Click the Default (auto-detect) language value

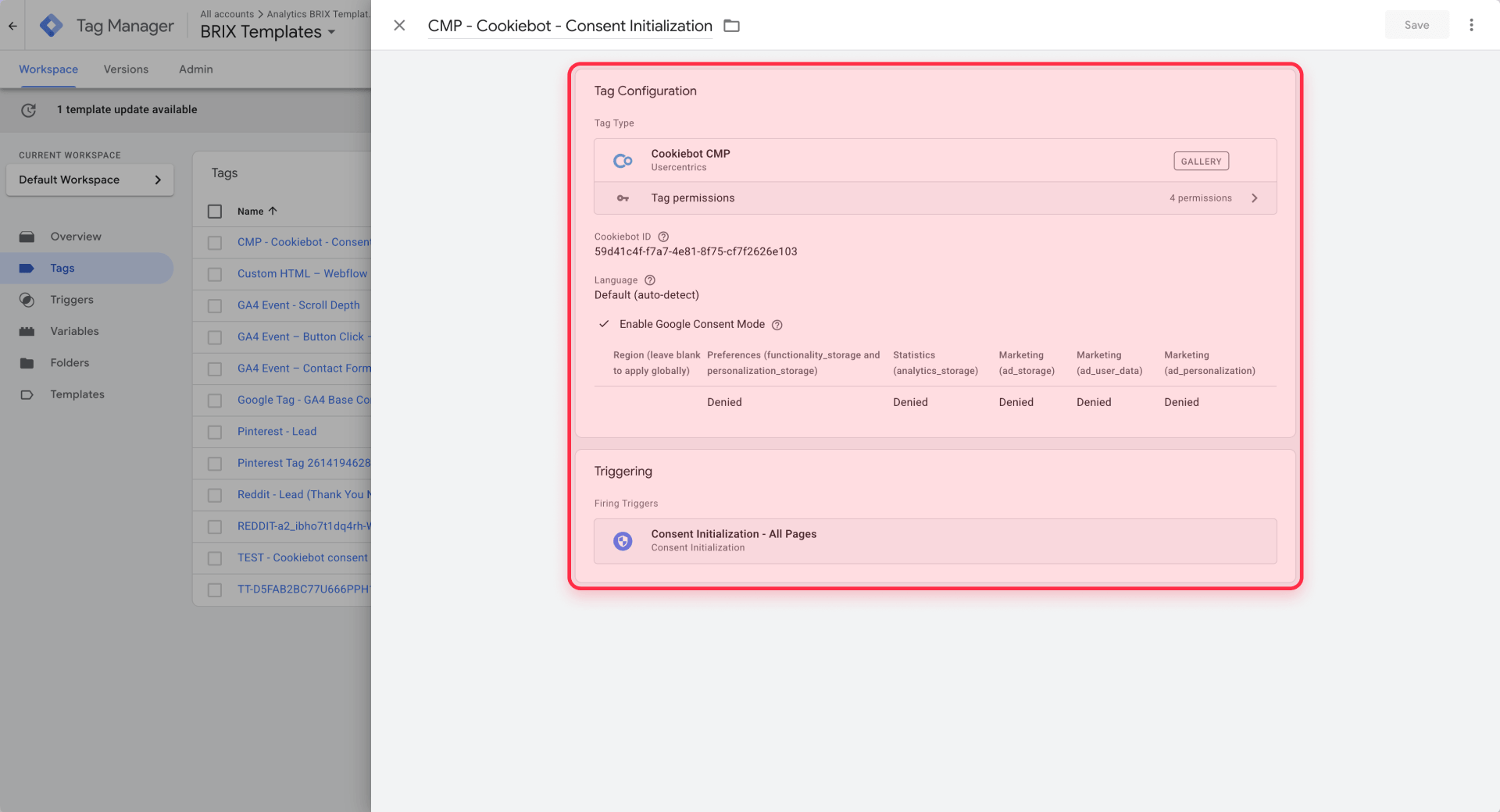tap(646, 295)
